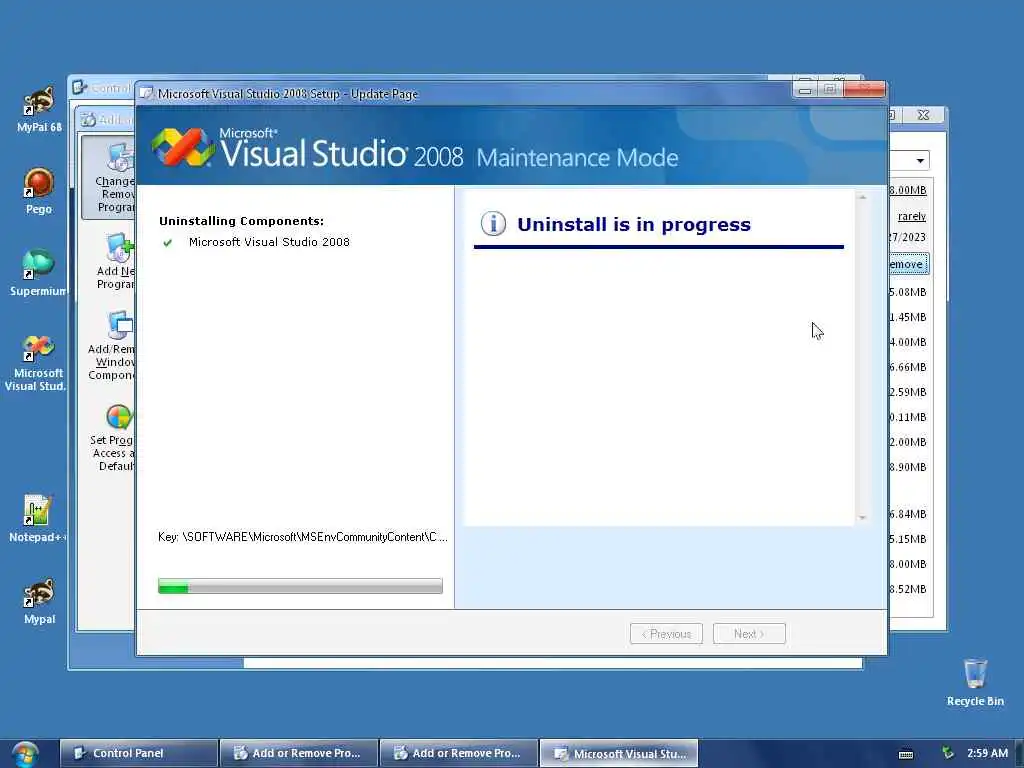Click the 6.66MB size entry in programs list
Viewport: 1024px width, 768px height.
pos(908,367)
